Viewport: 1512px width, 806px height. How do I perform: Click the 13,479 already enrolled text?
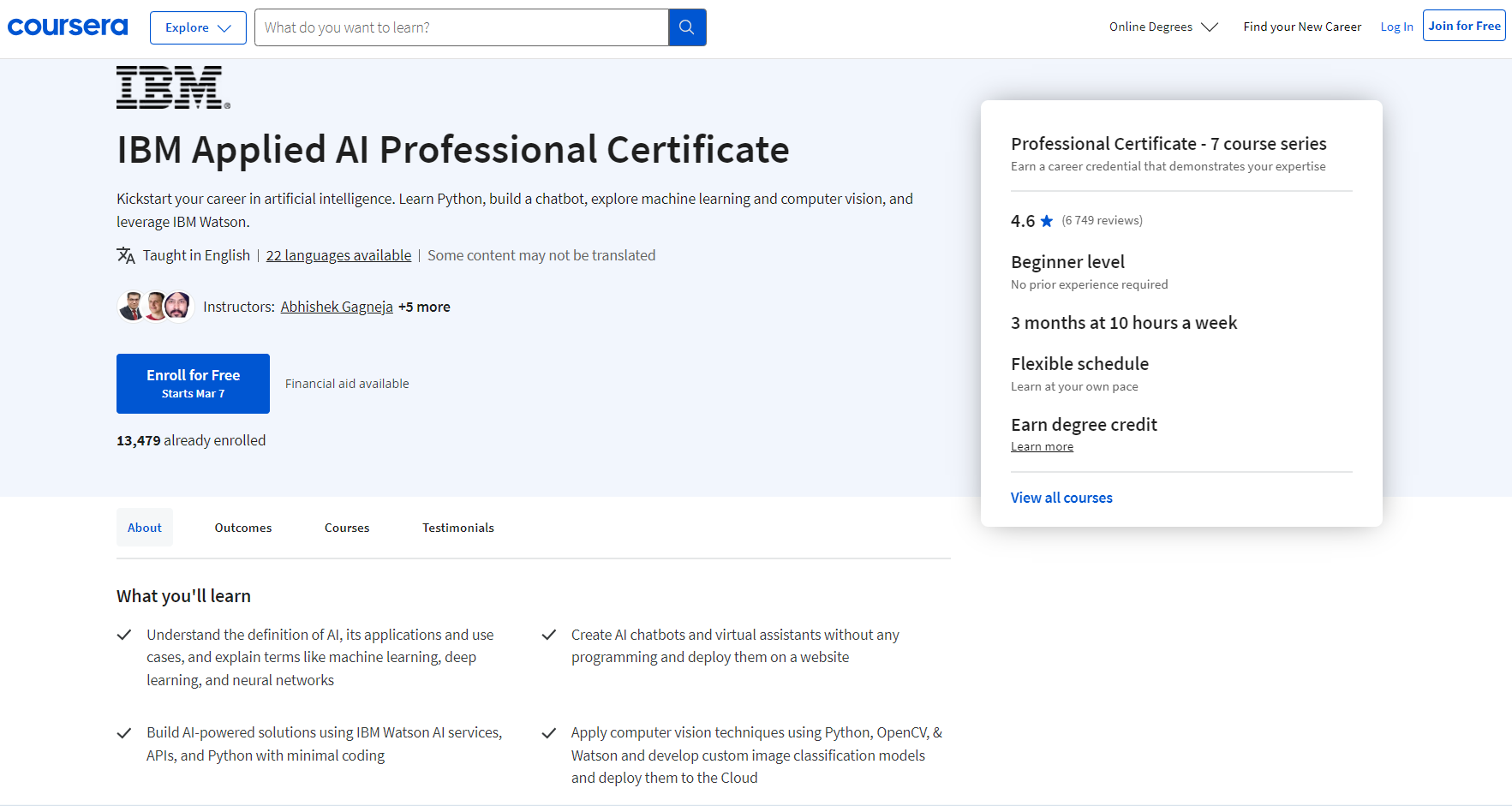coord(191,440)
